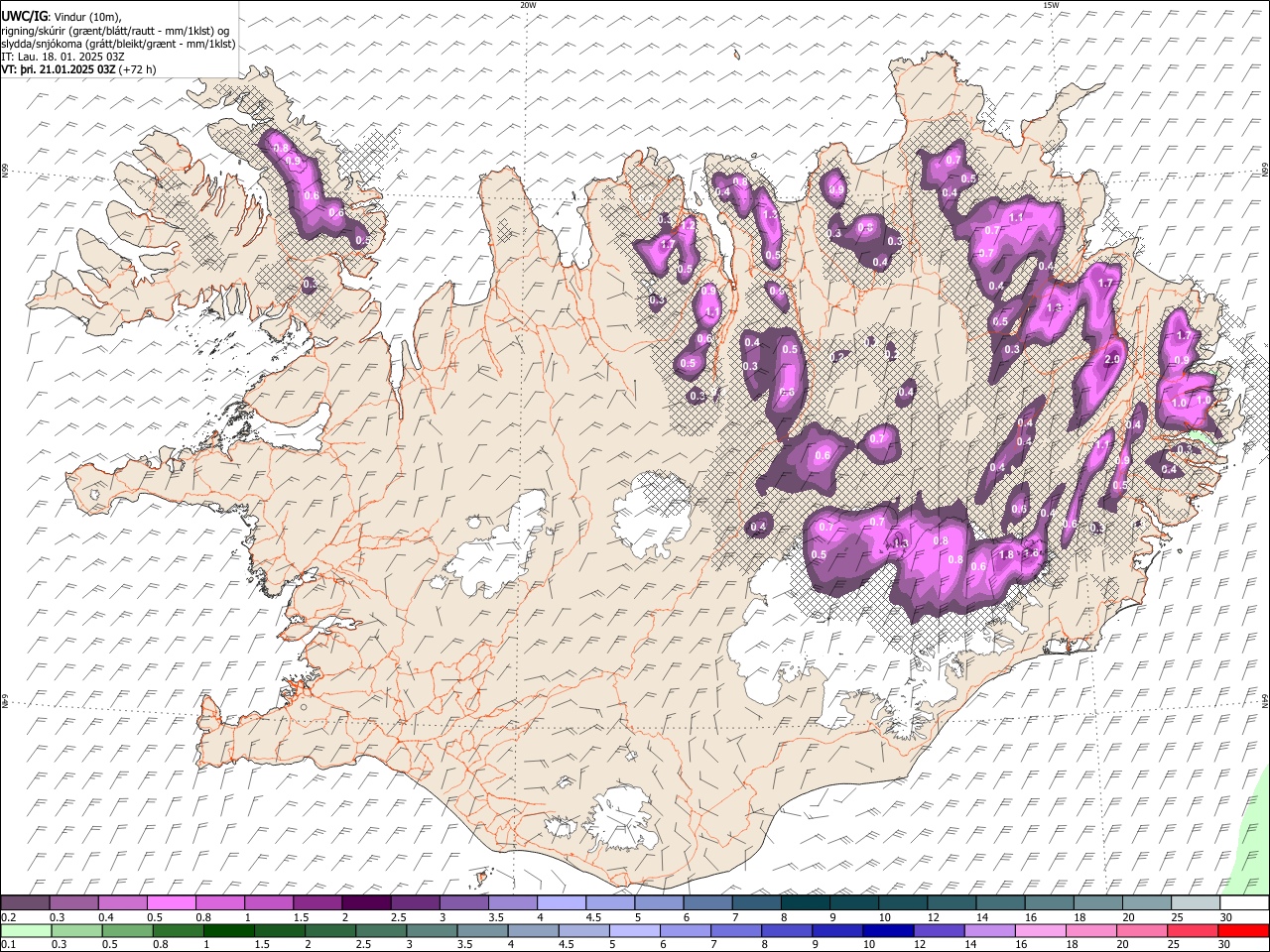Click the 'slydda/snjókoma' legend description line
1270x952 pixels.
118,44
